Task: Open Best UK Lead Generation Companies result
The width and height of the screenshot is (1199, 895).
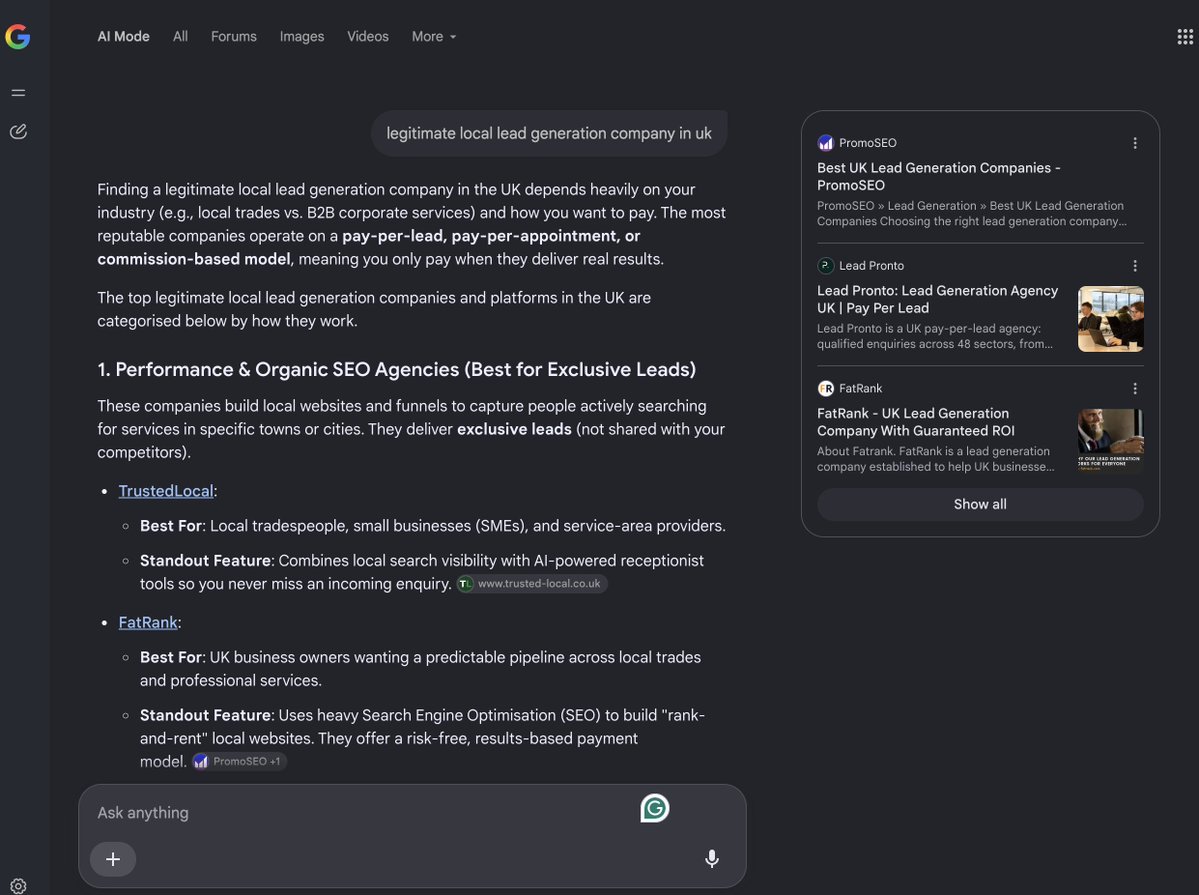Action: 938,177
